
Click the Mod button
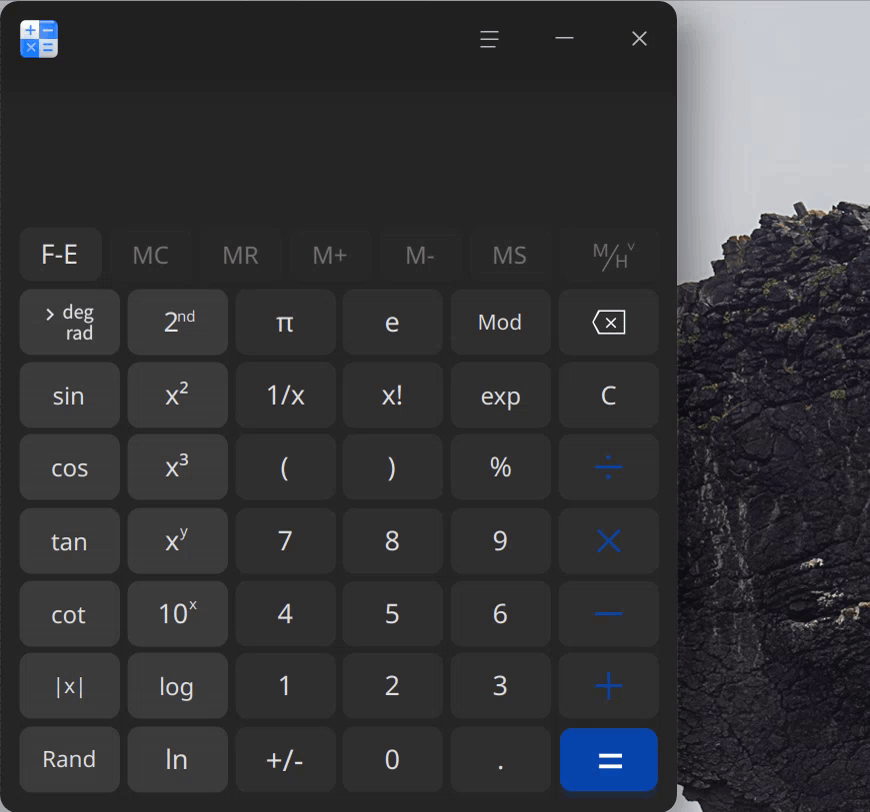pos(500,322)
